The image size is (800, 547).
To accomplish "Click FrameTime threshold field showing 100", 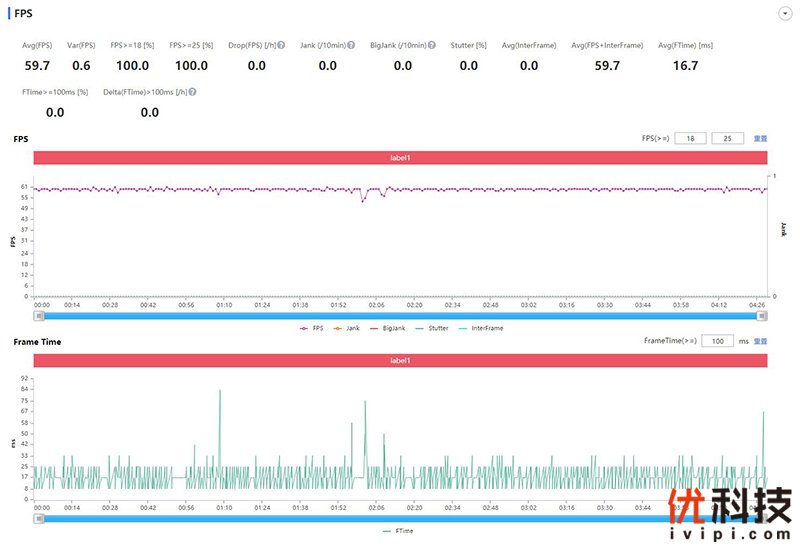I will [717, 341].
